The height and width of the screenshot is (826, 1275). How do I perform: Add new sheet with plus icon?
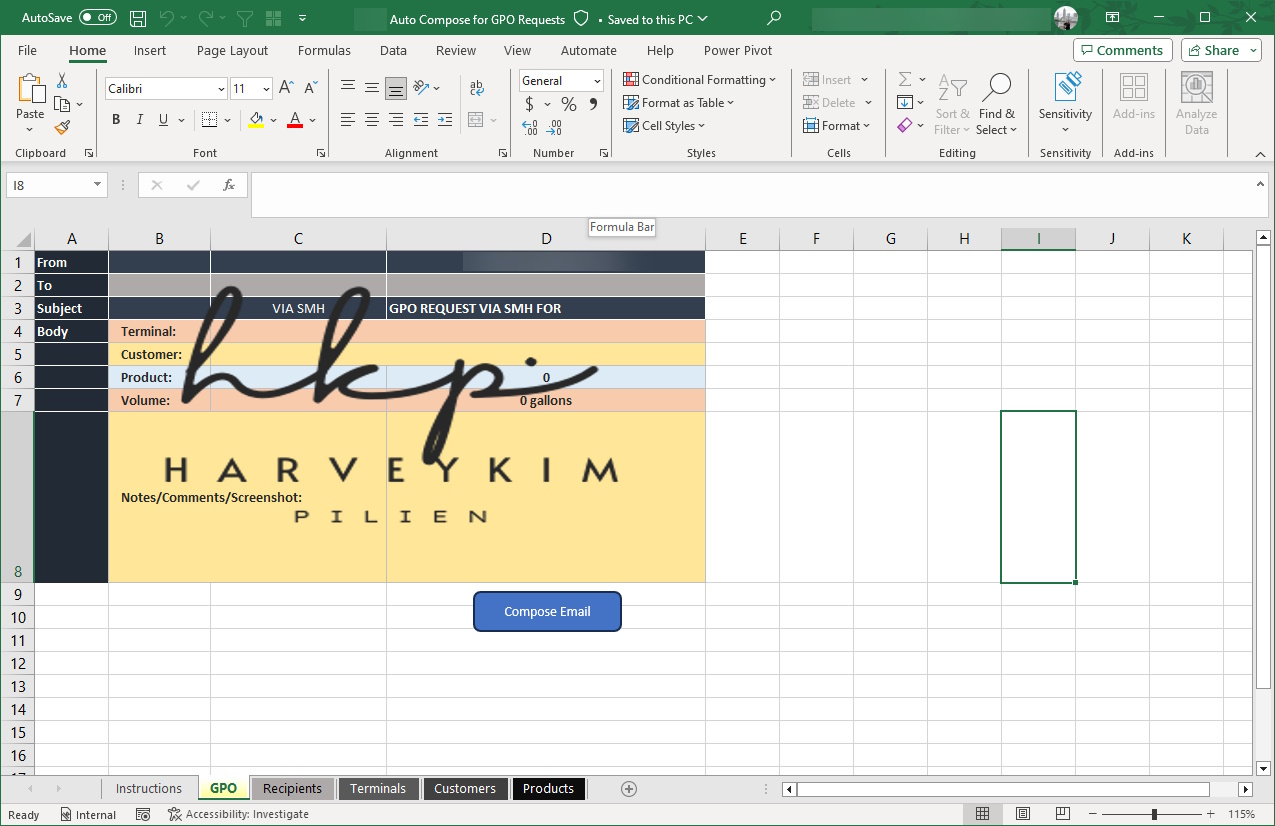click(629, 789)
